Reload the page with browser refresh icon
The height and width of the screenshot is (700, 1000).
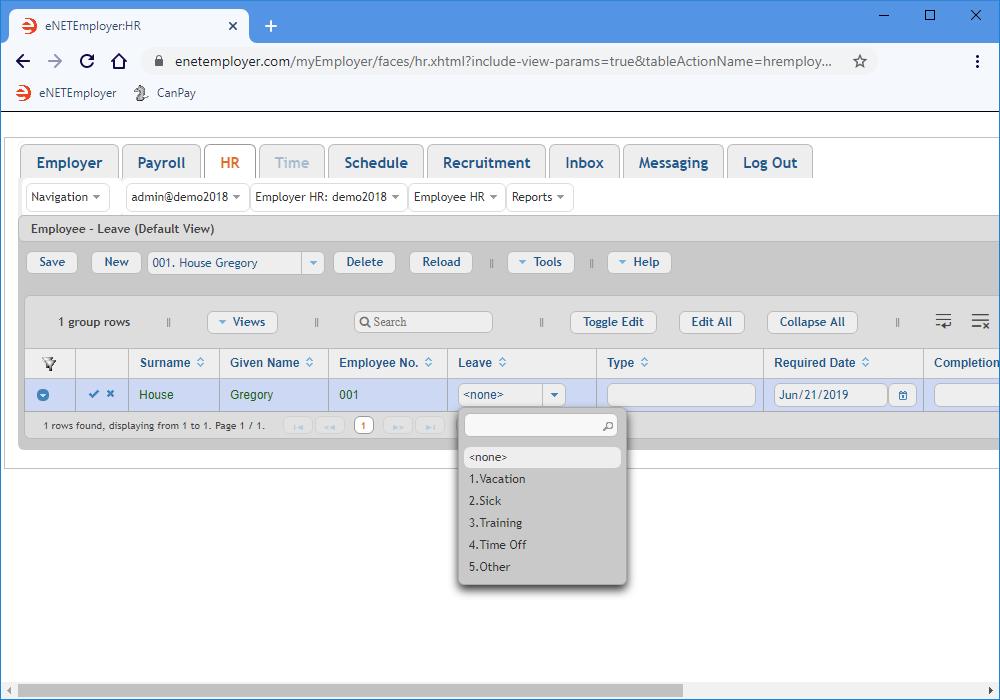click(x=87, y=61)
